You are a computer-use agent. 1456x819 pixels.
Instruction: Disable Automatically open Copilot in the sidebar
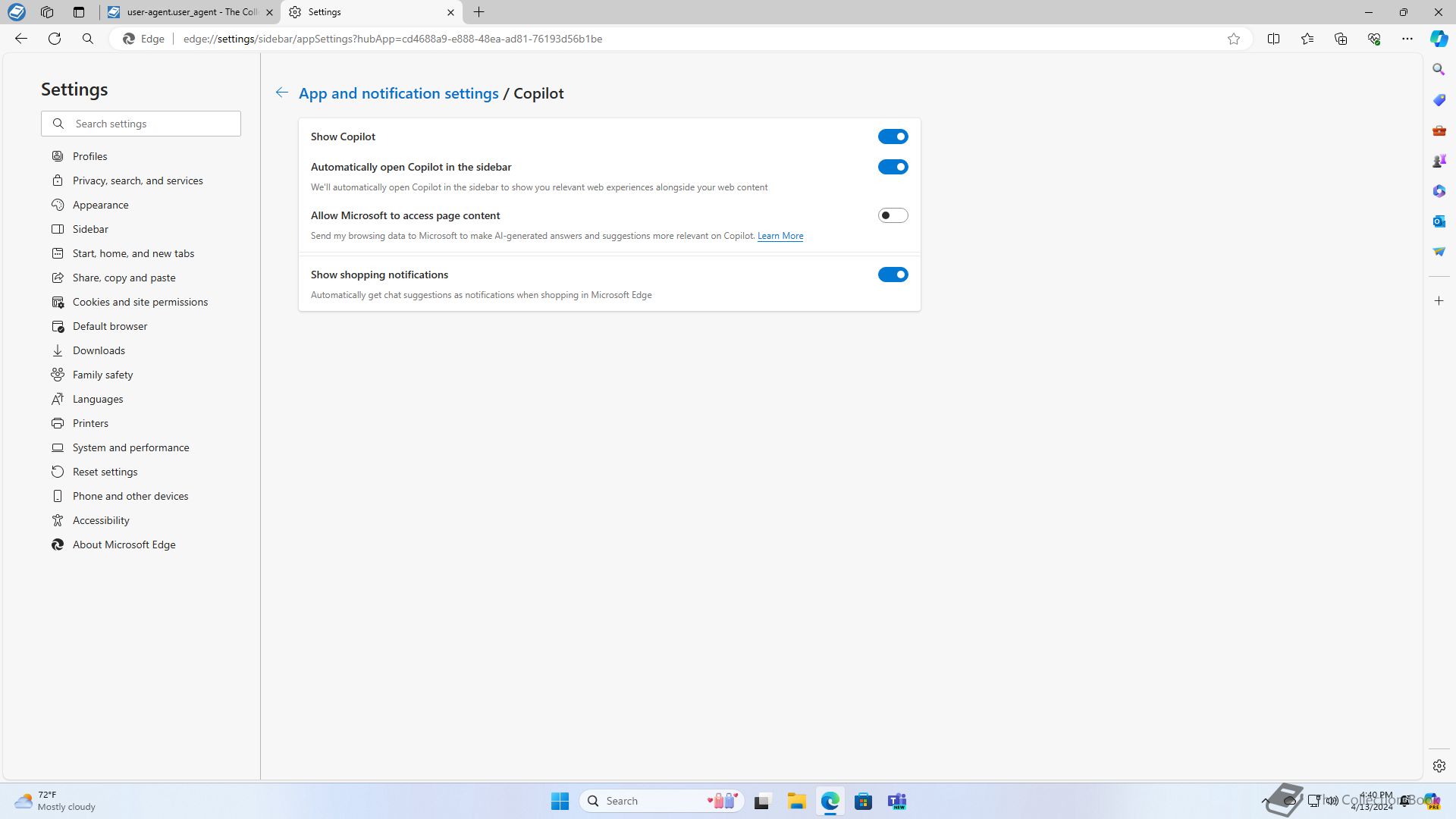coord(893,167)
